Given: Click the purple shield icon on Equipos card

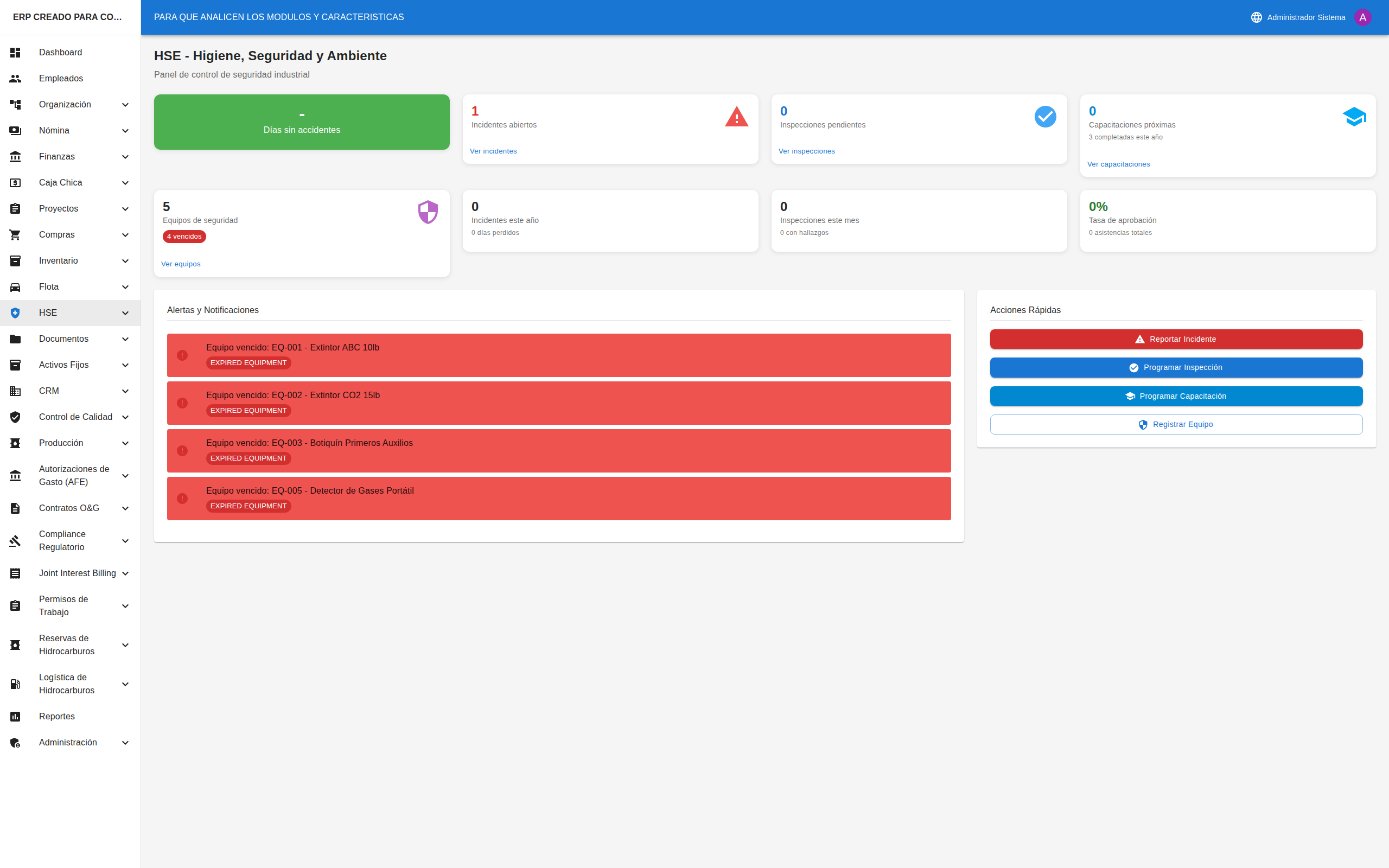Looking at the screenshot, I should (x=428, y=211).
